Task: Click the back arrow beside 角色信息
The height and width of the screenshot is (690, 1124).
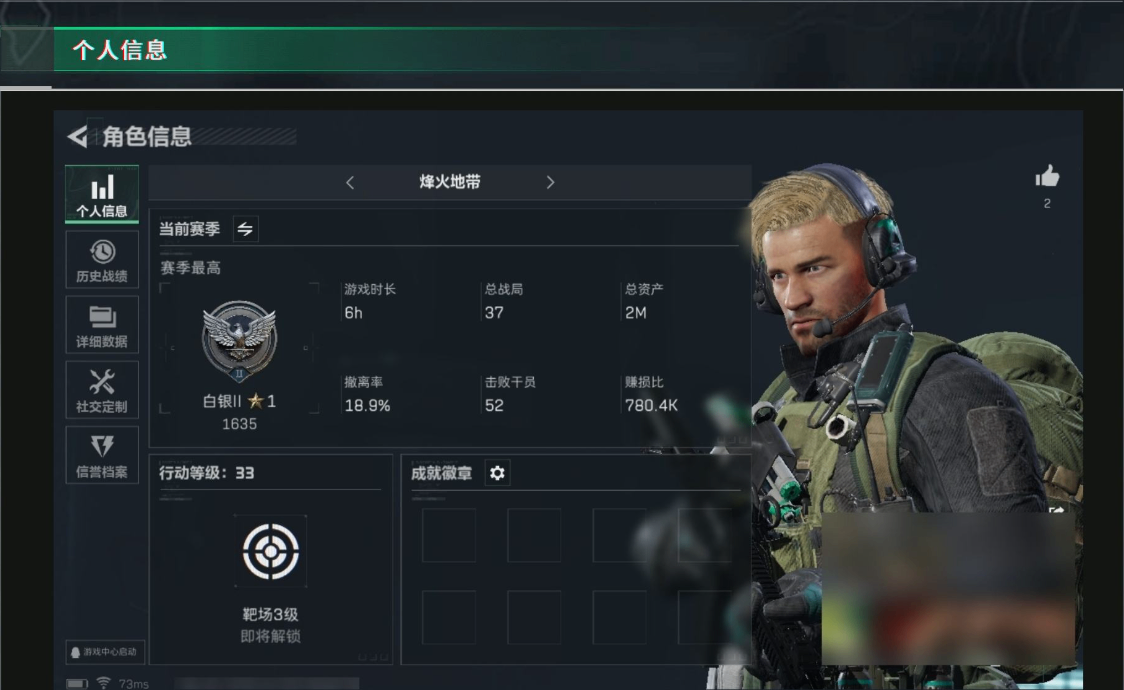Action: [x=77, y=136]
